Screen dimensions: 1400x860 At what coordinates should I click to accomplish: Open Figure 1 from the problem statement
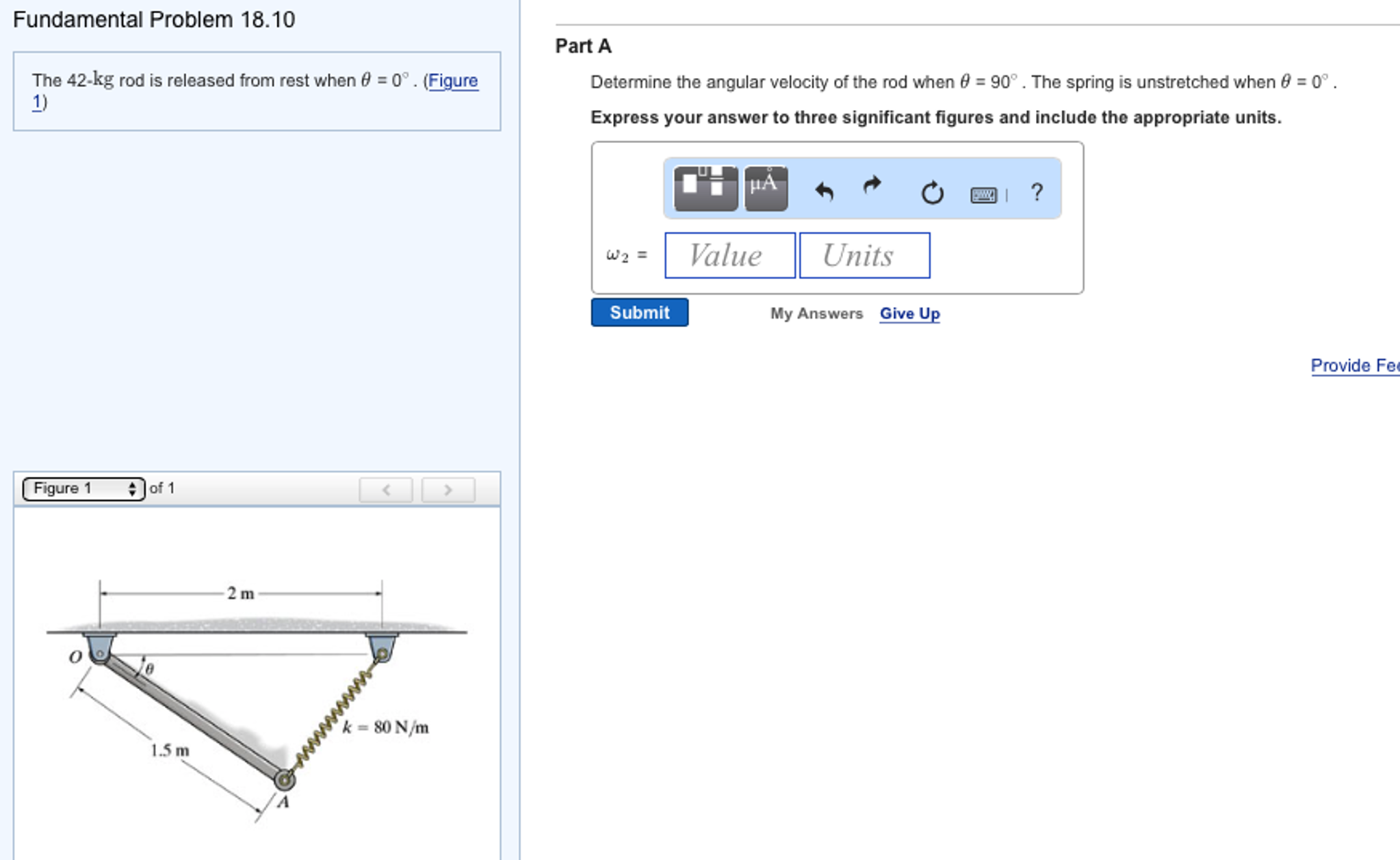(454, 80)
